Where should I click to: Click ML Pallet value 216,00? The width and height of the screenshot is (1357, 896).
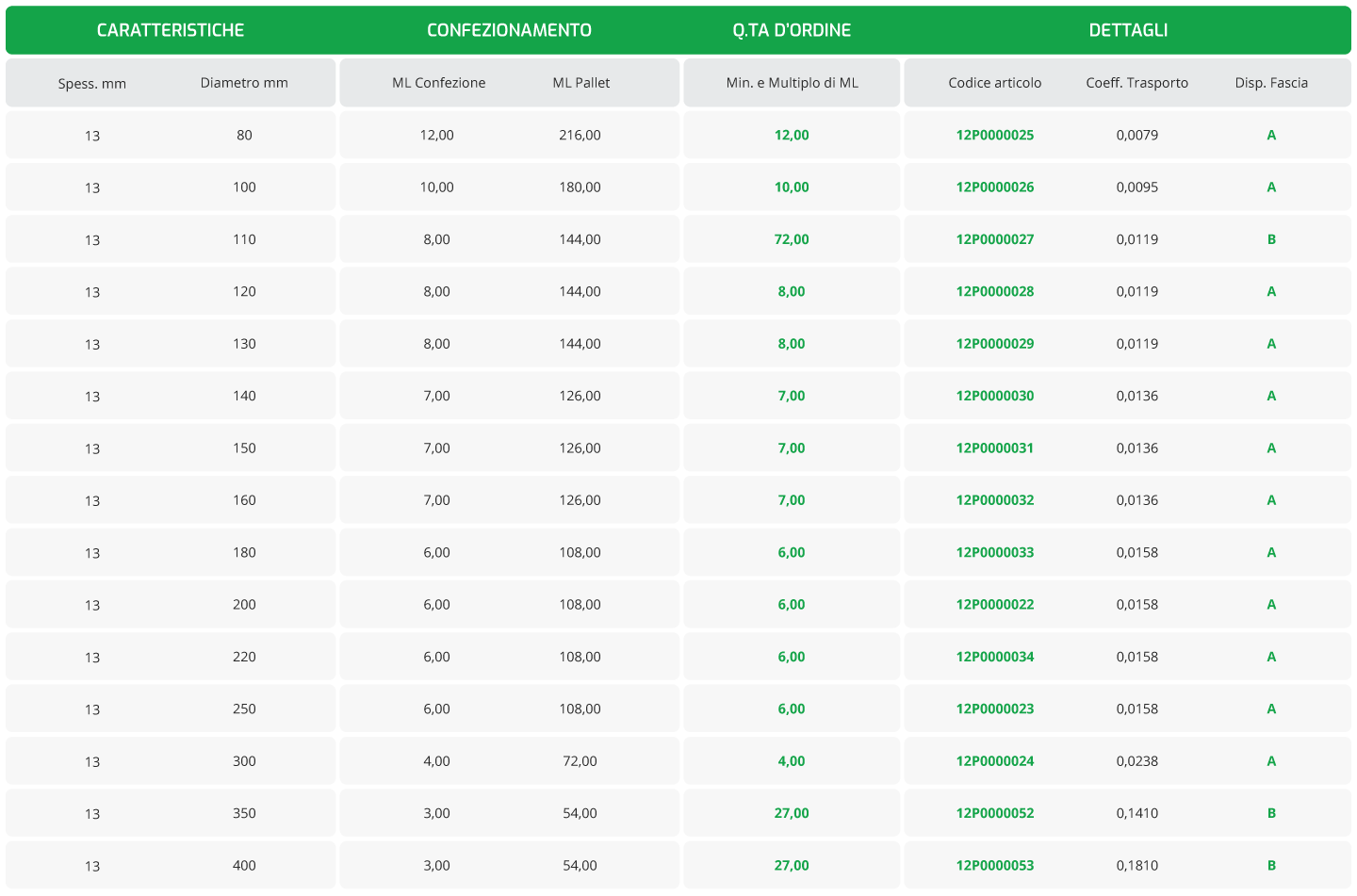[x=580, y=135]
